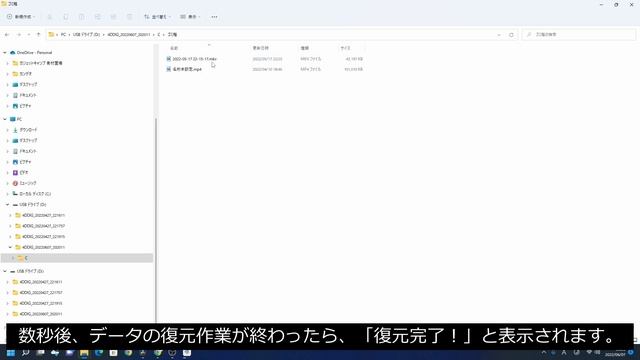This screenshot has height=360, width=640.
Task: Collapse the bottom standalone USB ドライブ (D:) node
Action: pyautogui.click(x=5, y=271)
